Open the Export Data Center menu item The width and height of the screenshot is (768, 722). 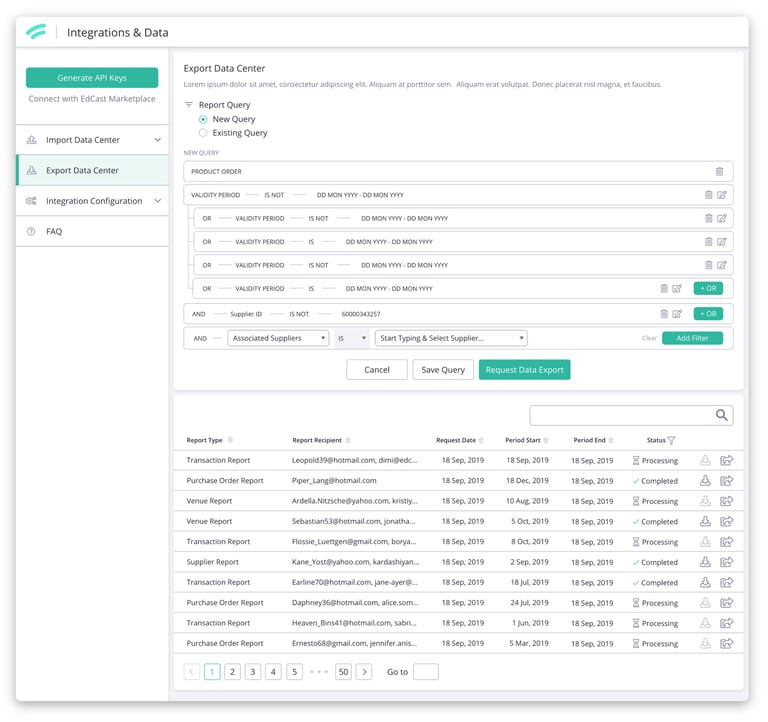click(92, 170)
